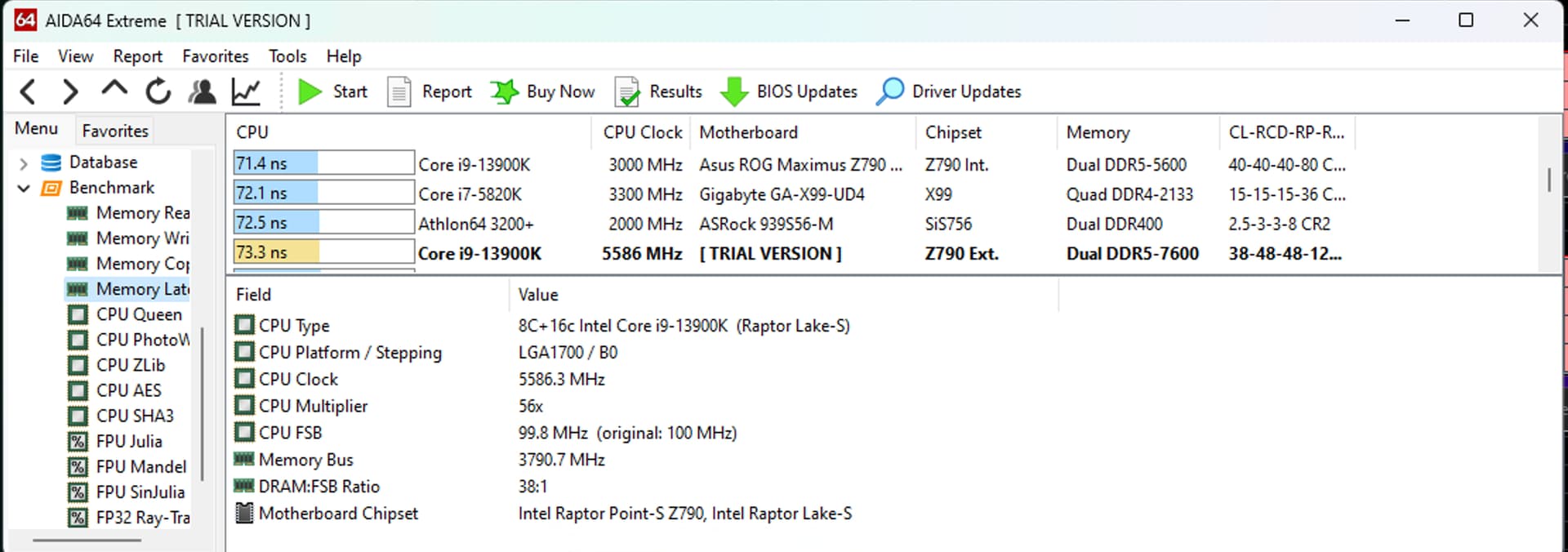1568x552 pixels.
Task: Check for BIOS Updates
Action: pos(789,91)
